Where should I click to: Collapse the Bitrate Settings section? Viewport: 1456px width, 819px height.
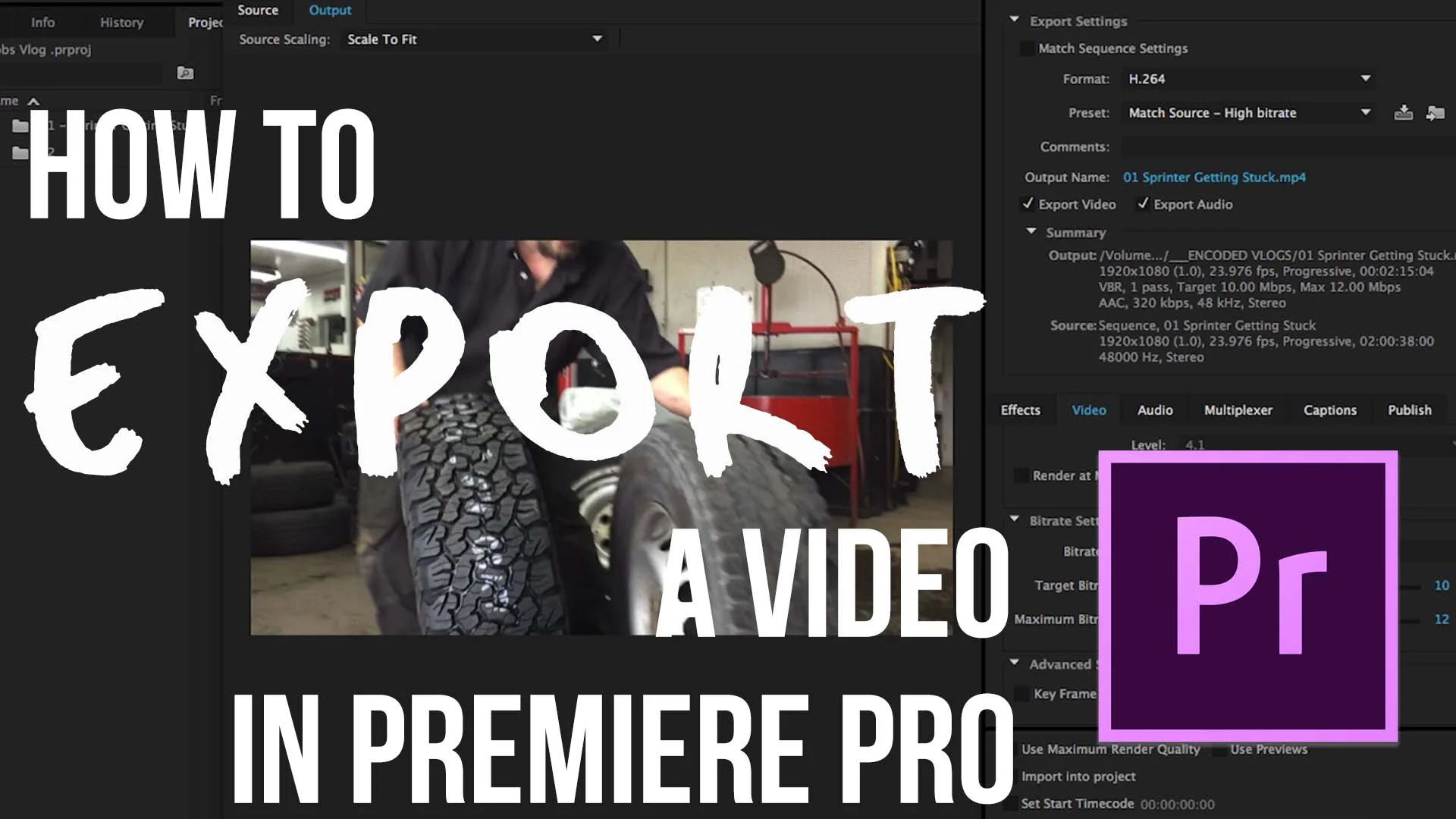tap(1014, 519)
